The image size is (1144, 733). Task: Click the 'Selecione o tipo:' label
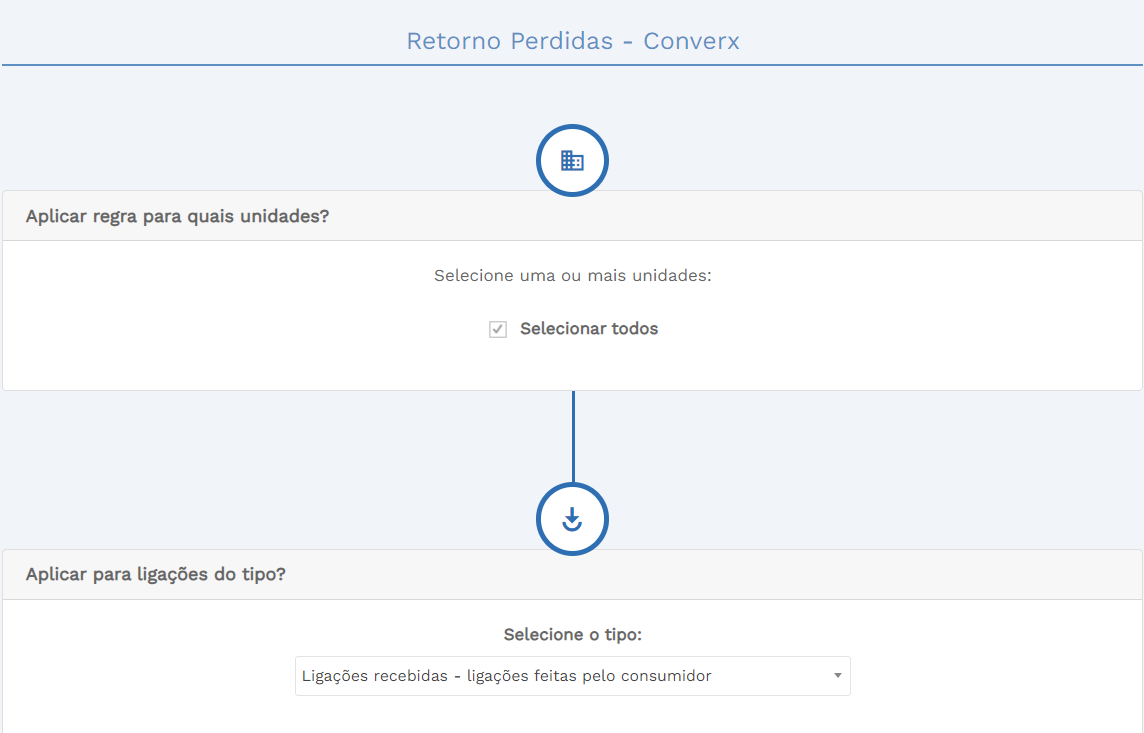(x=572, y=635)
